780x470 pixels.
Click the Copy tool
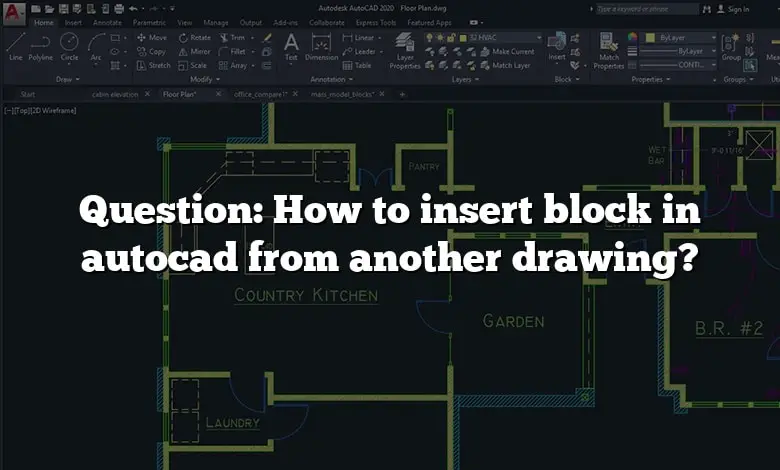[x=151, y=52]
